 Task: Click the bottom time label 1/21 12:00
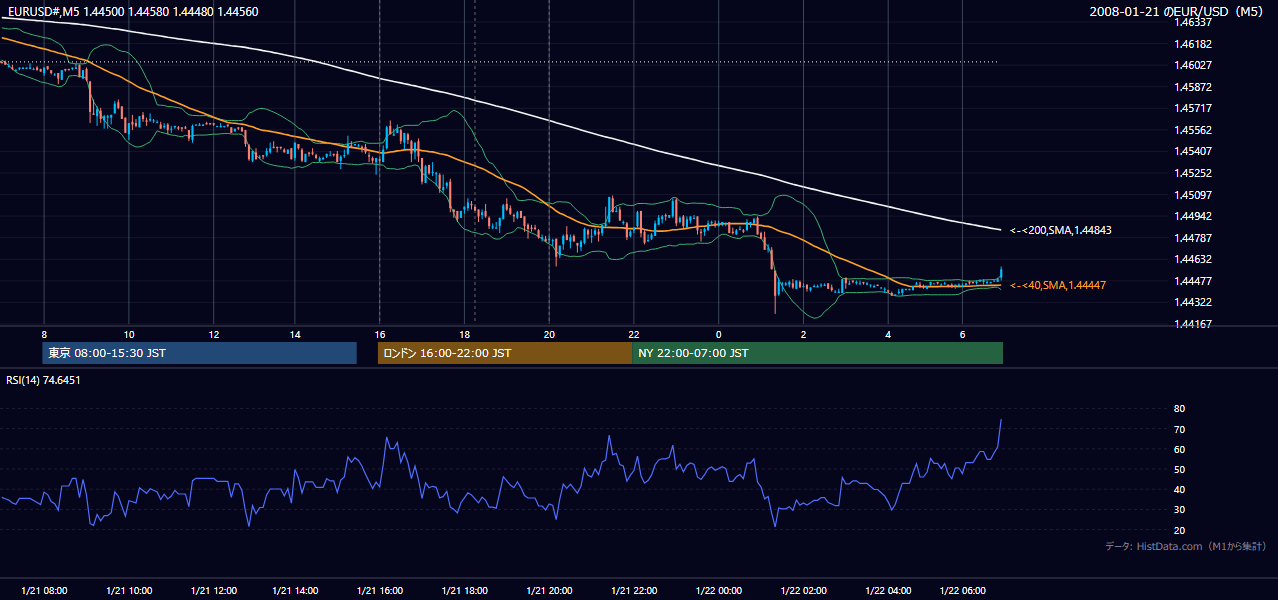coord(213,591)
